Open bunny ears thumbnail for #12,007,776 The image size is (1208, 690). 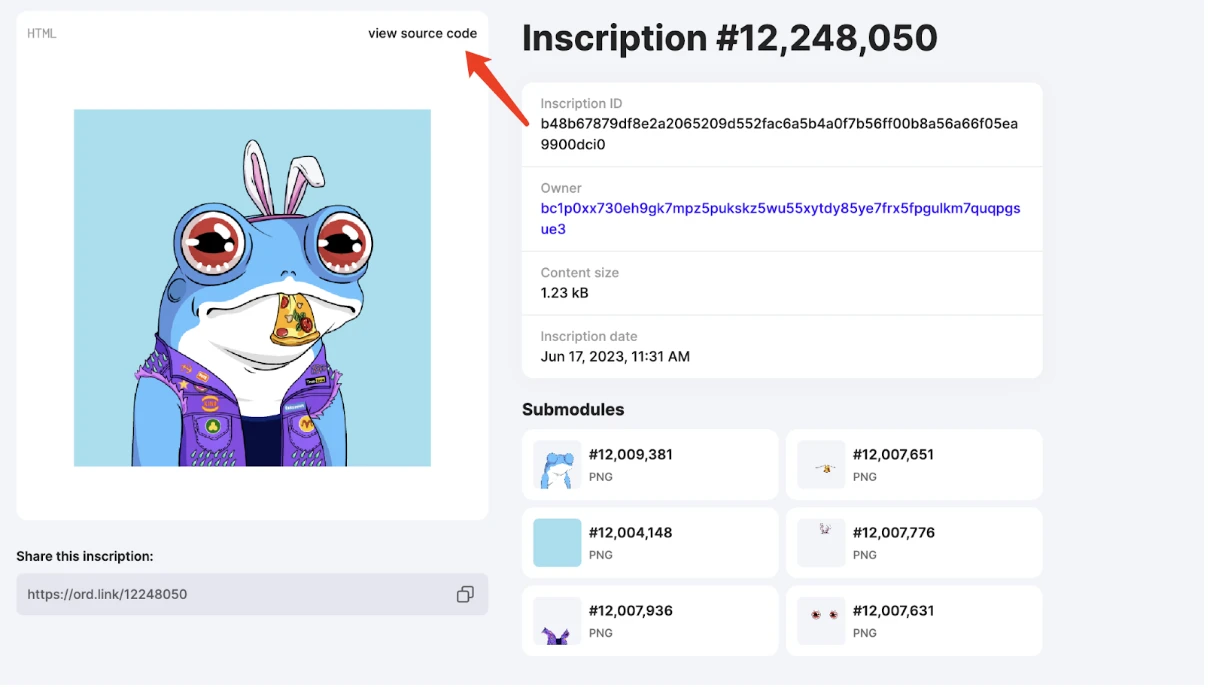[x=821, y=543]
